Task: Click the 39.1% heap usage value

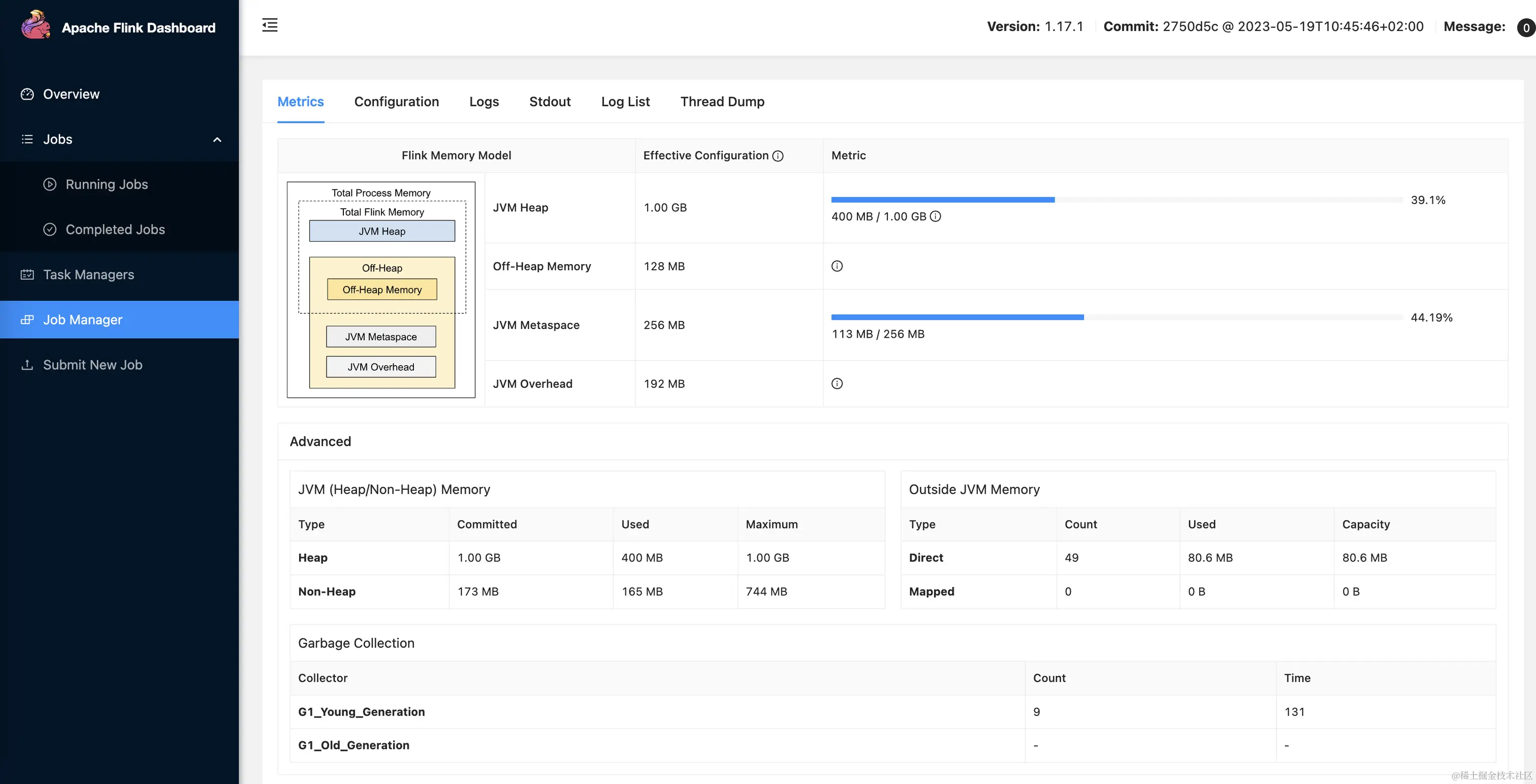Action: [x=1428, y=201]
